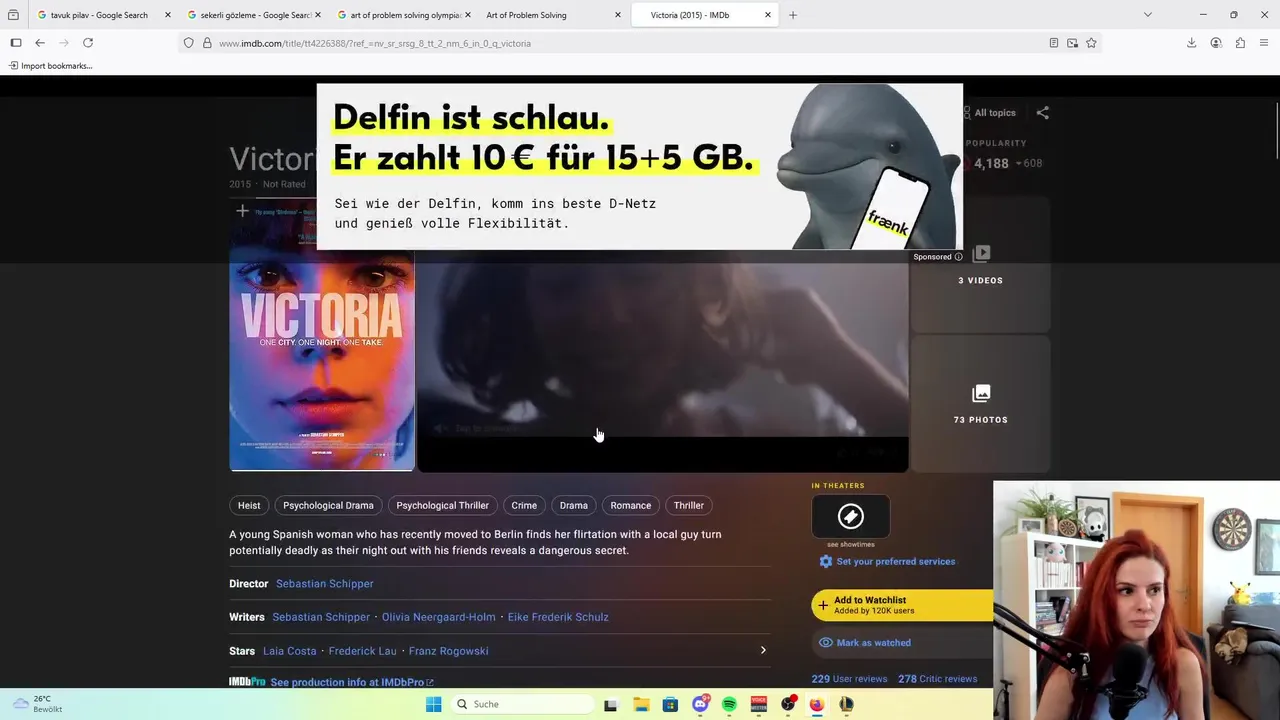
Task: Click the IMDb share icon
Action: pos(1043,113)
